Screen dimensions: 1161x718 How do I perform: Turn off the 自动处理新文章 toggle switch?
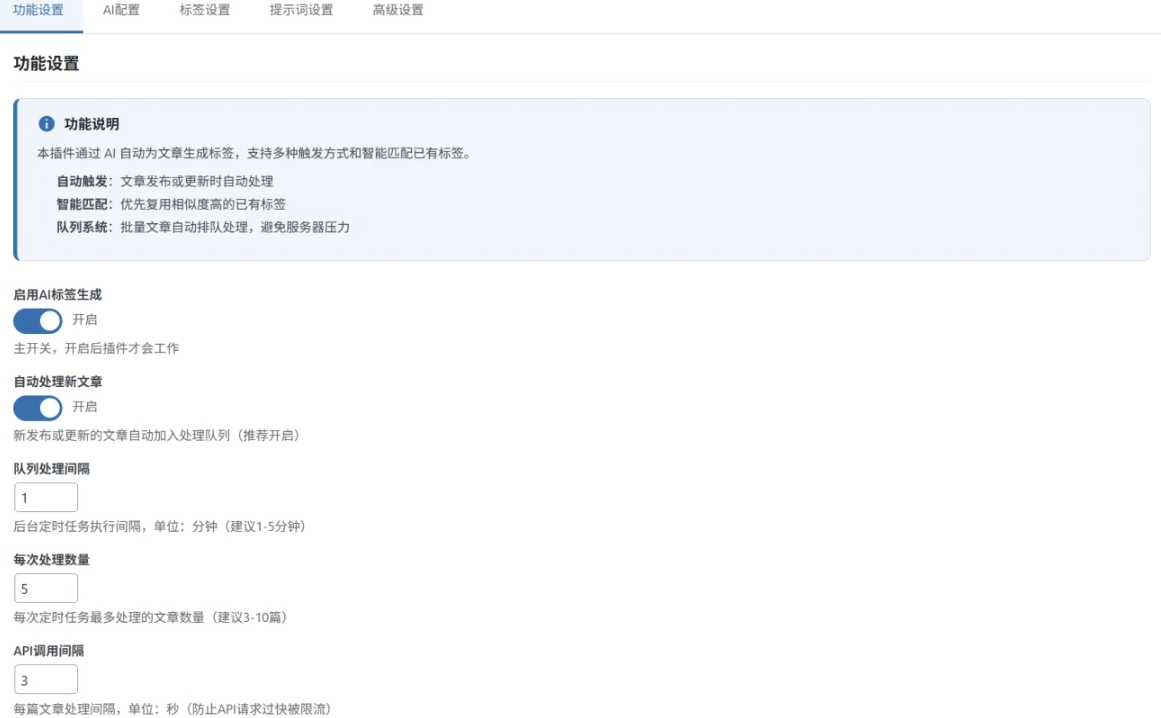38,408
